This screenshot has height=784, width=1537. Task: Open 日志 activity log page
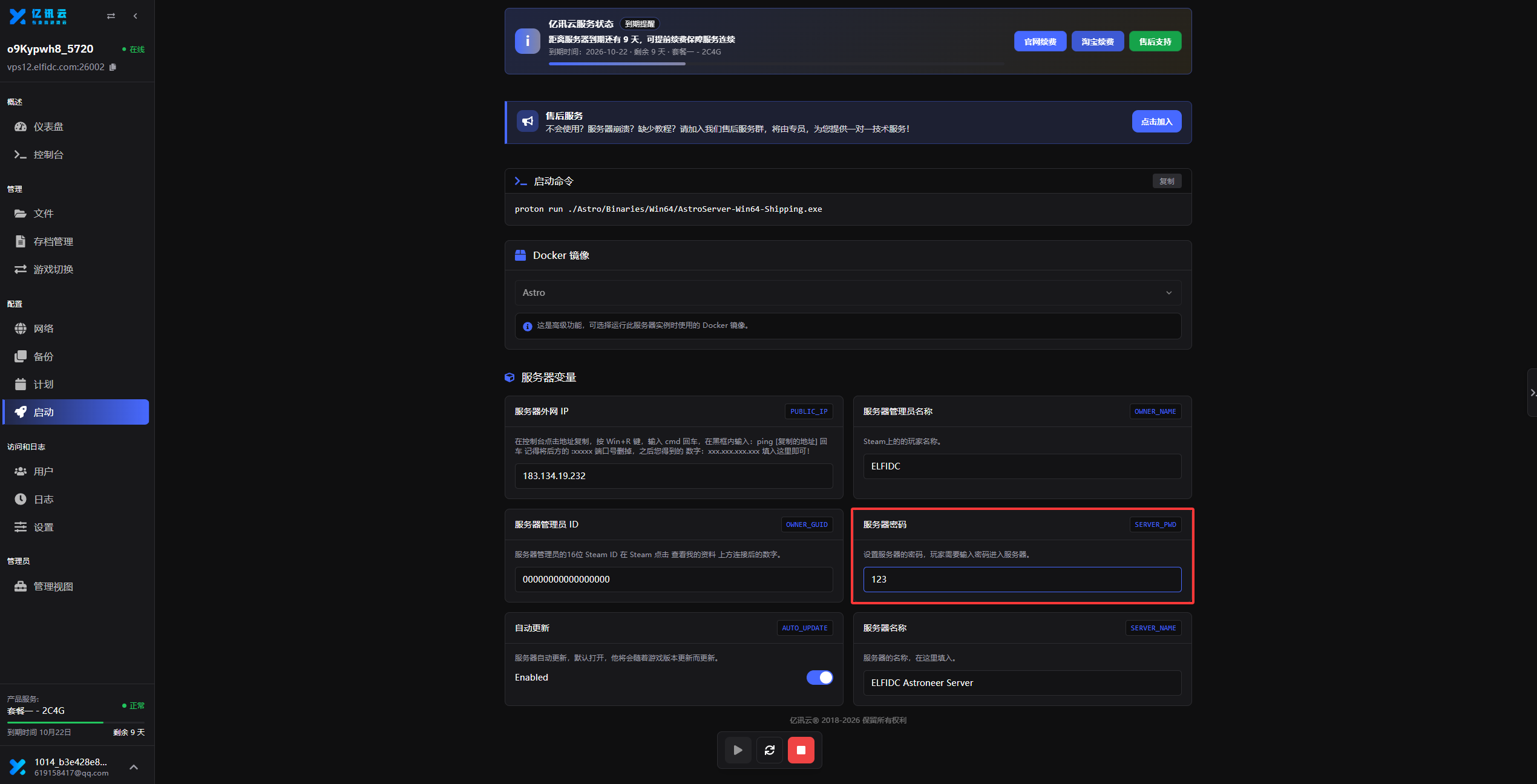tap(76, 499)
